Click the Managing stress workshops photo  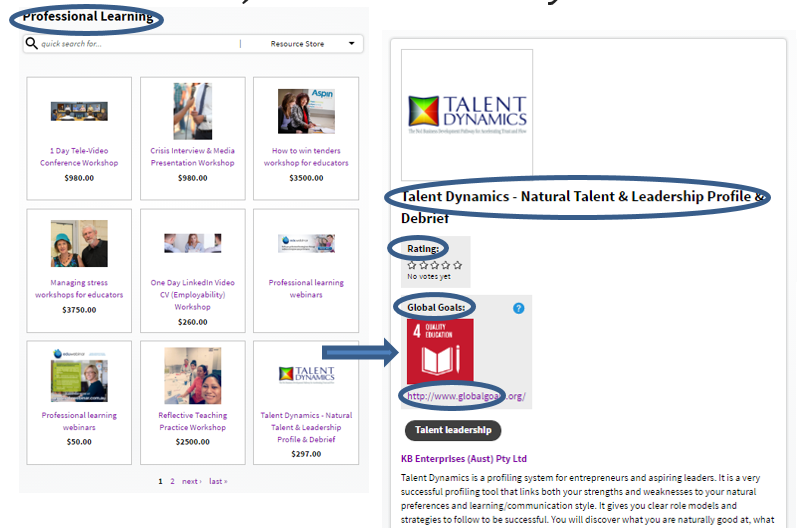tap(79, 243)
